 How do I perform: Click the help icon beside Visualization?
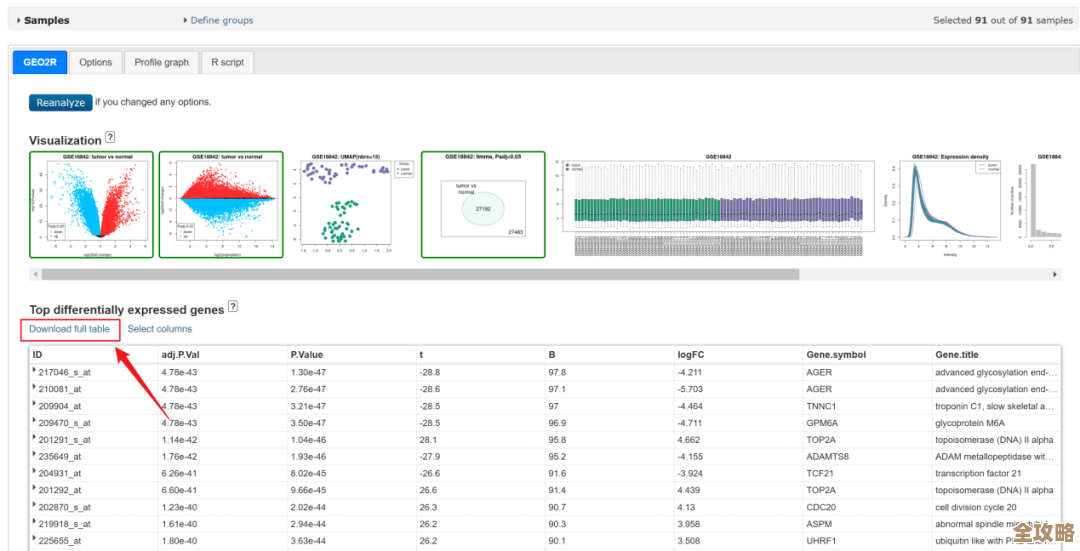coord(110,138)
